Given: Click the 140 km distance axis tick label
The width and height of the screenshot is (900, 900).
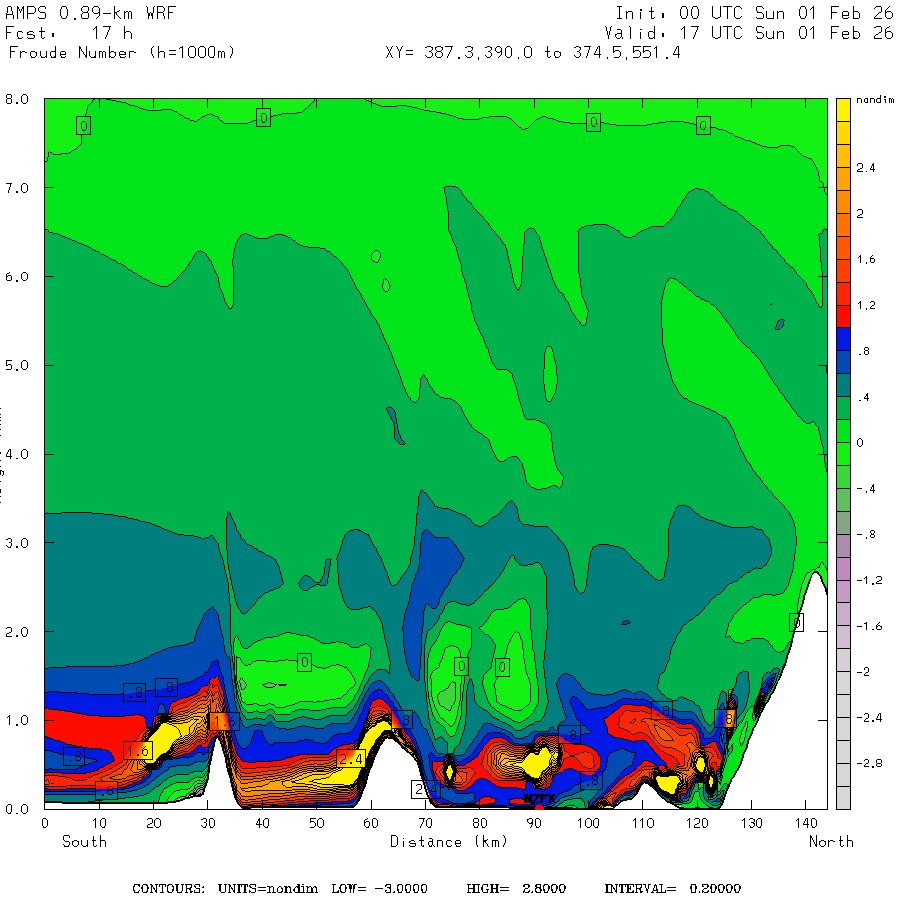Looking at the screenshot, I should [x=806, y=824].
